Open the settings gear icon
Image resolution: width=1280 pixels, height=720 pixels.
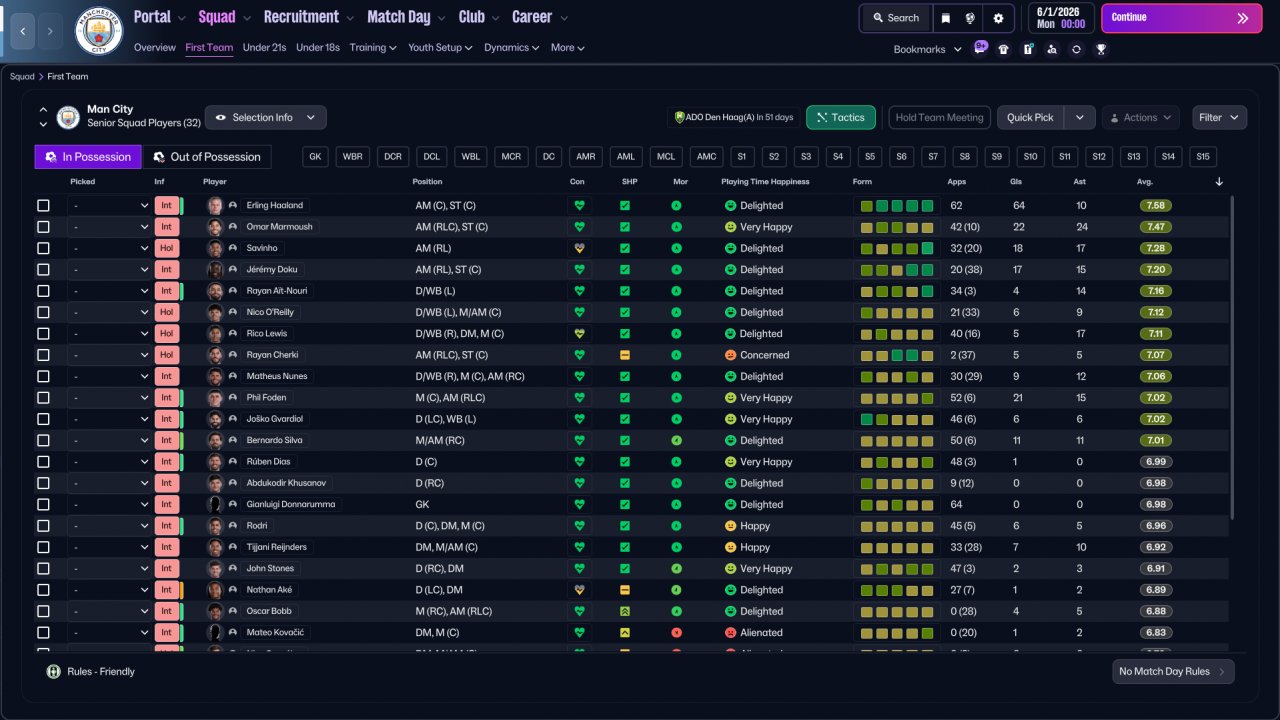click(998, 18)
